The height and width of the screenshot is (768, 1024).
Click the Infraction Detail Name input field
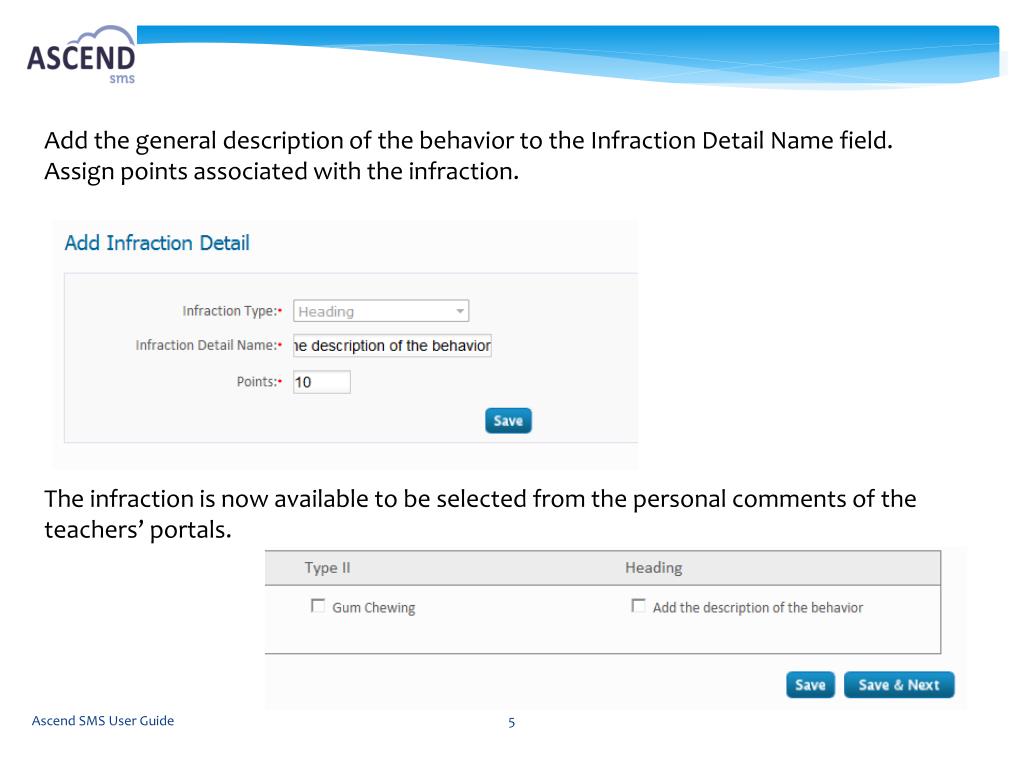(392, 345)
